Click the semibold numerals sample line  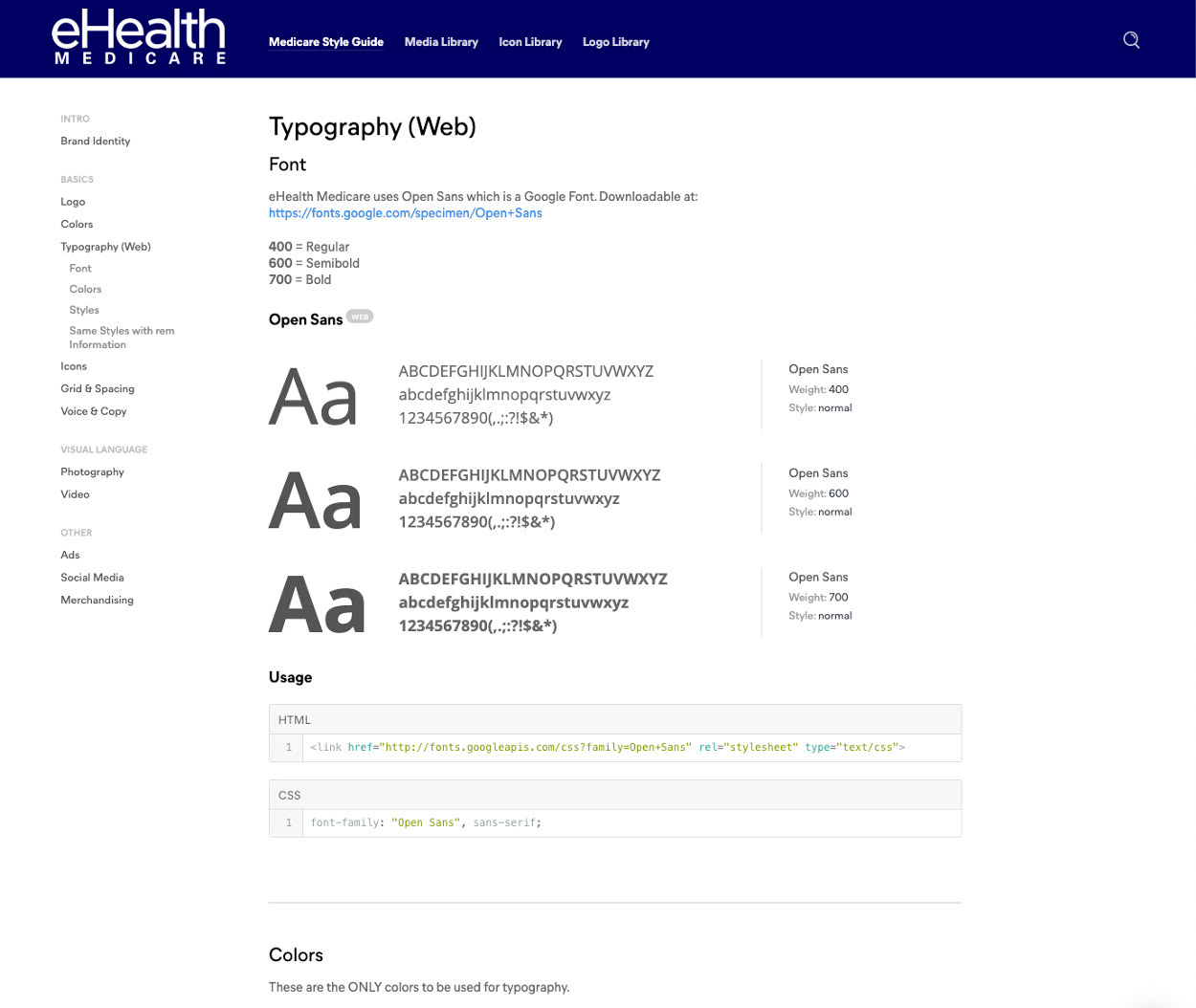point(476,522)
